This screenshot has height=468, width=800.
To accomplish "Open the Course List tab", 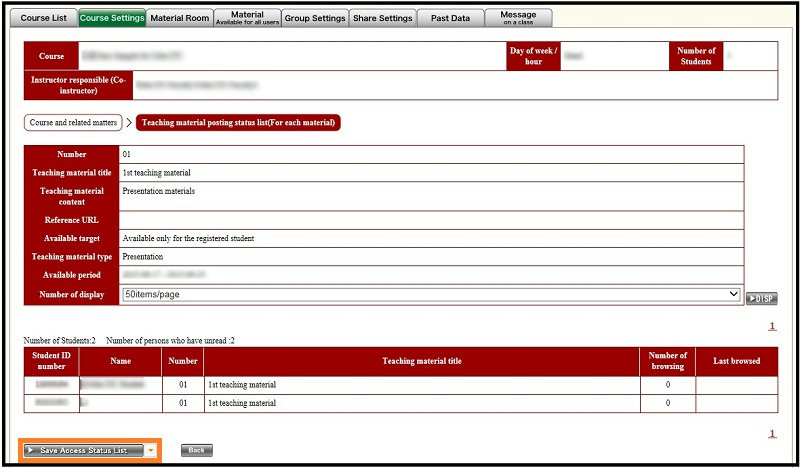I will click(43, 18).
